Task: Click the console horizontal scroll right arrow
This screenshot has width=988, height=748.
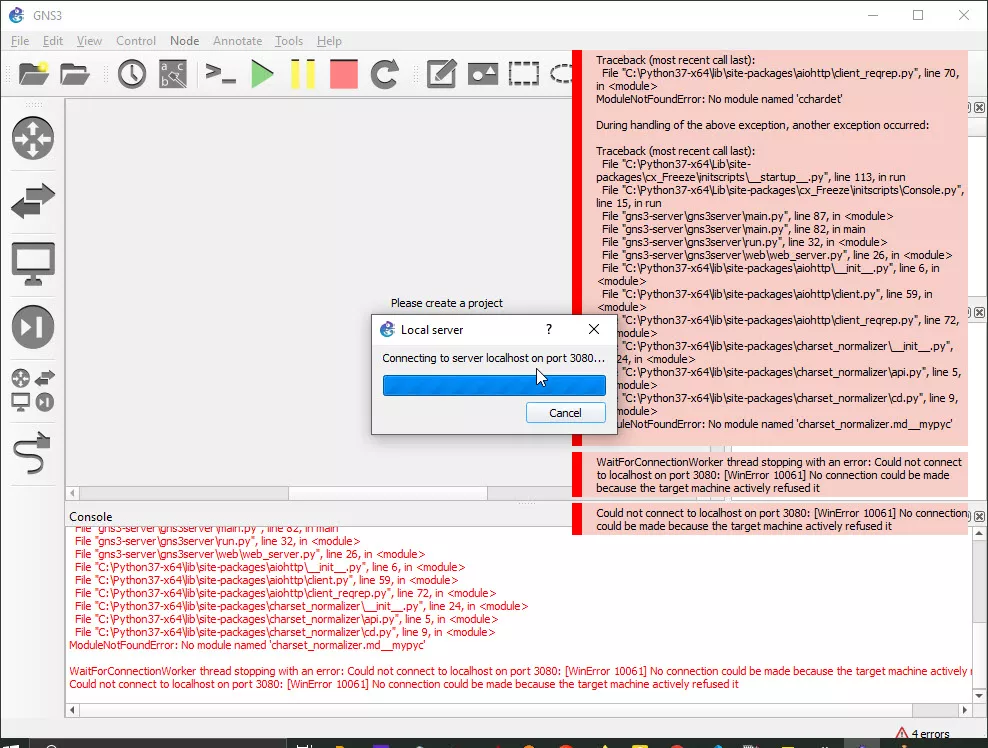Action: tap(965, 710)
